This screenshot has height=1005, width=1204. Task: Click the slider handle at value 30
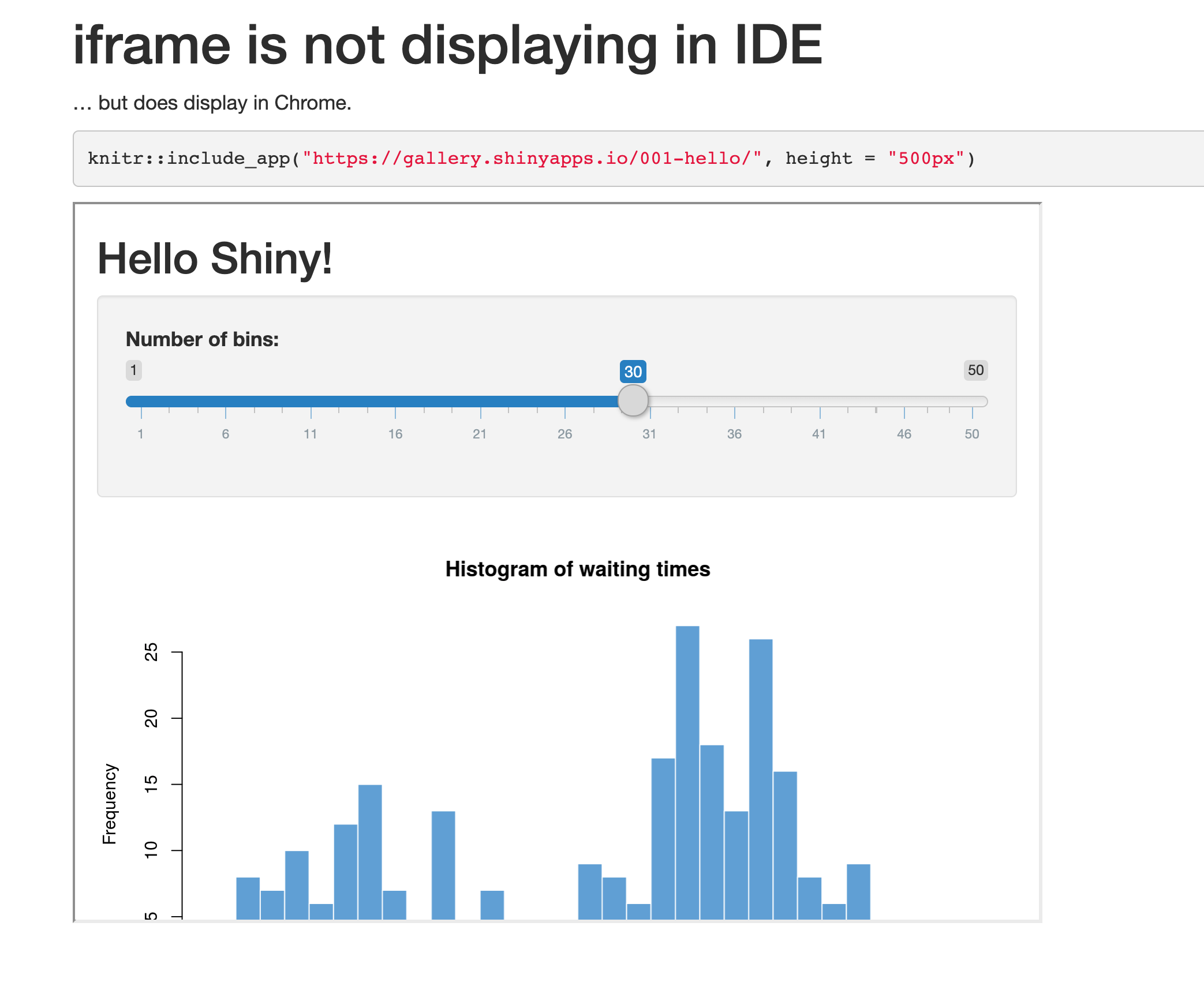click(633, 400)
